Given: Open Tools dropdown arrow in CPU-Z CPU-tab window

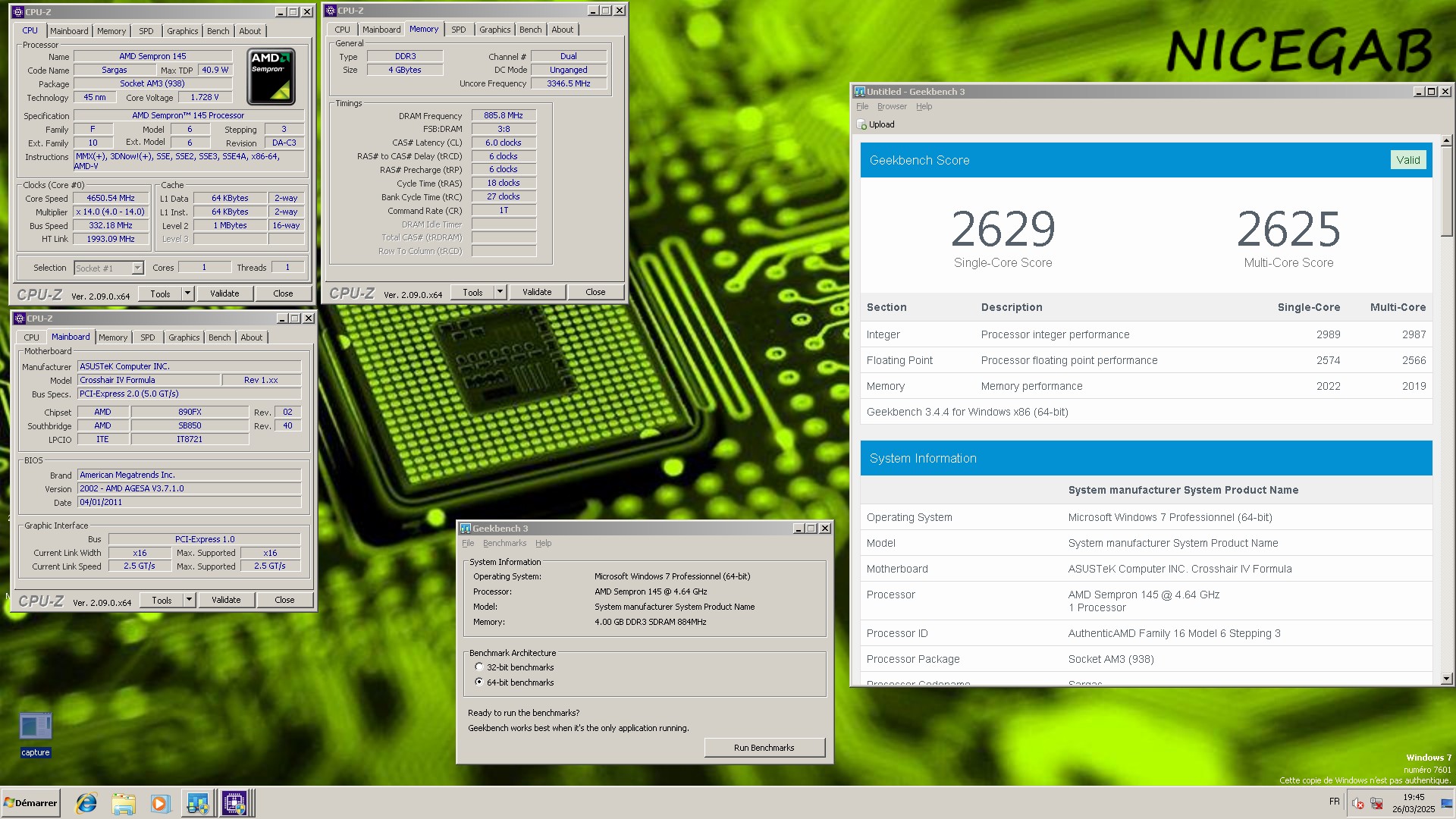Looking at the screenshot, I should [187, 293].
